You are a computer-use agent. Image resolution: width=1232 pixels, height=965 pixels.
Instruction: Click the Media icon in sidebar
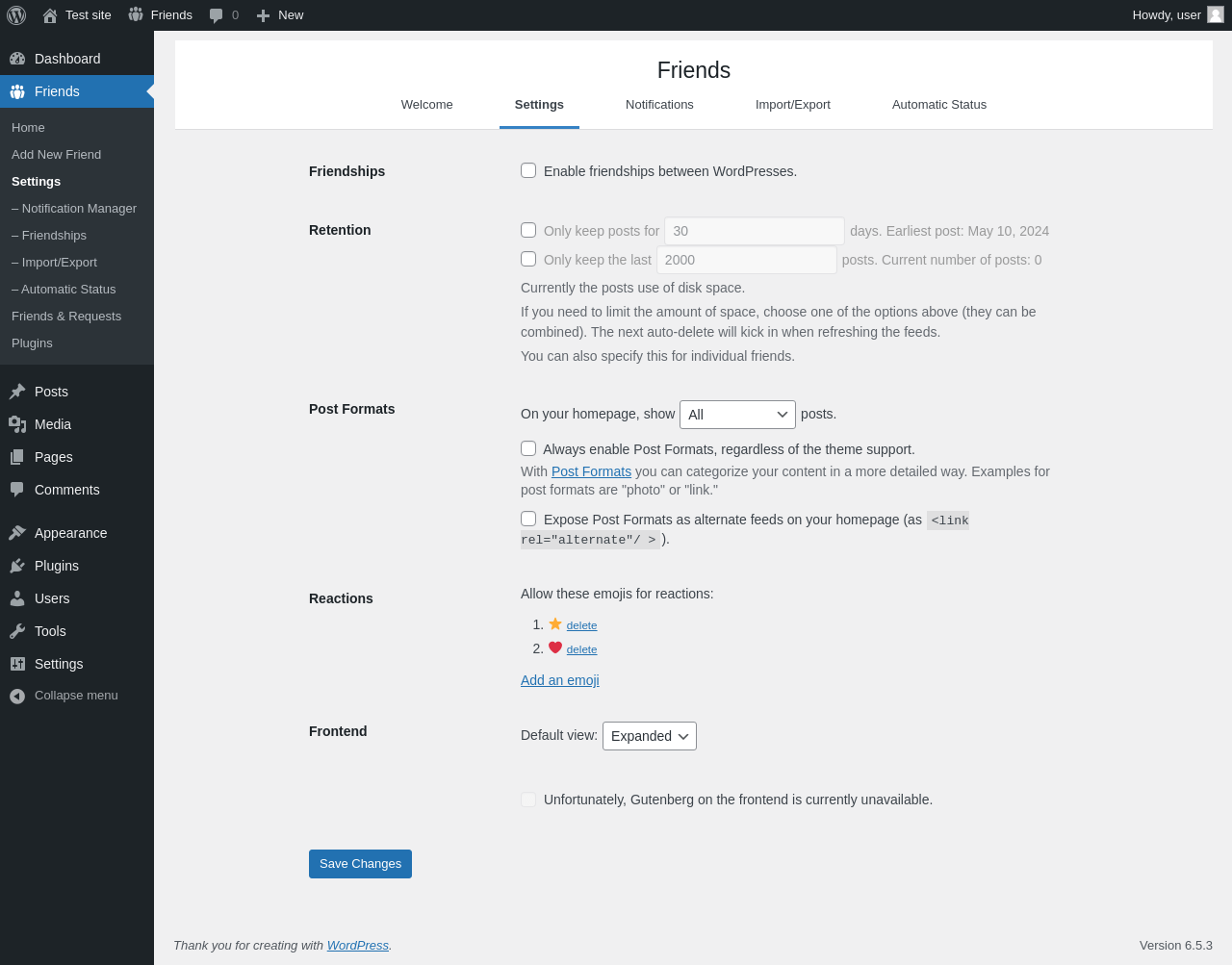[x=17, y=424]
